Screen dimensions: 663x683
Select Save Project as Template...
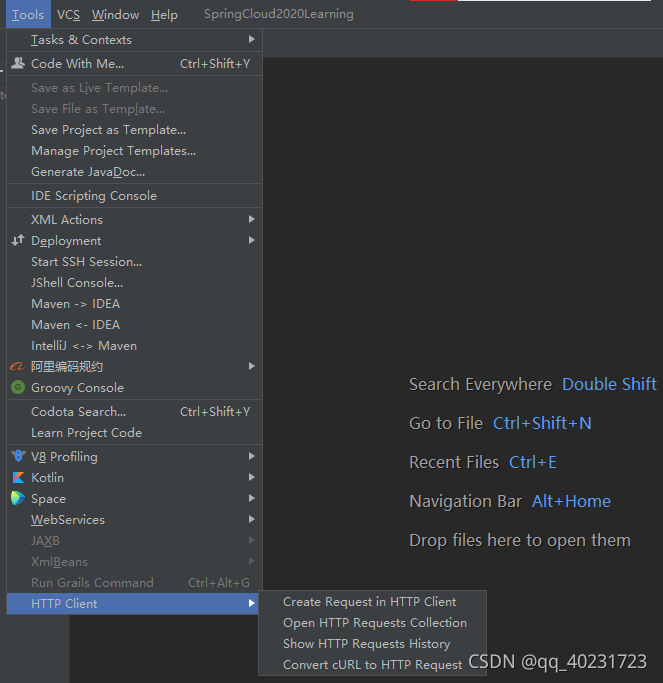click(134, 130)
